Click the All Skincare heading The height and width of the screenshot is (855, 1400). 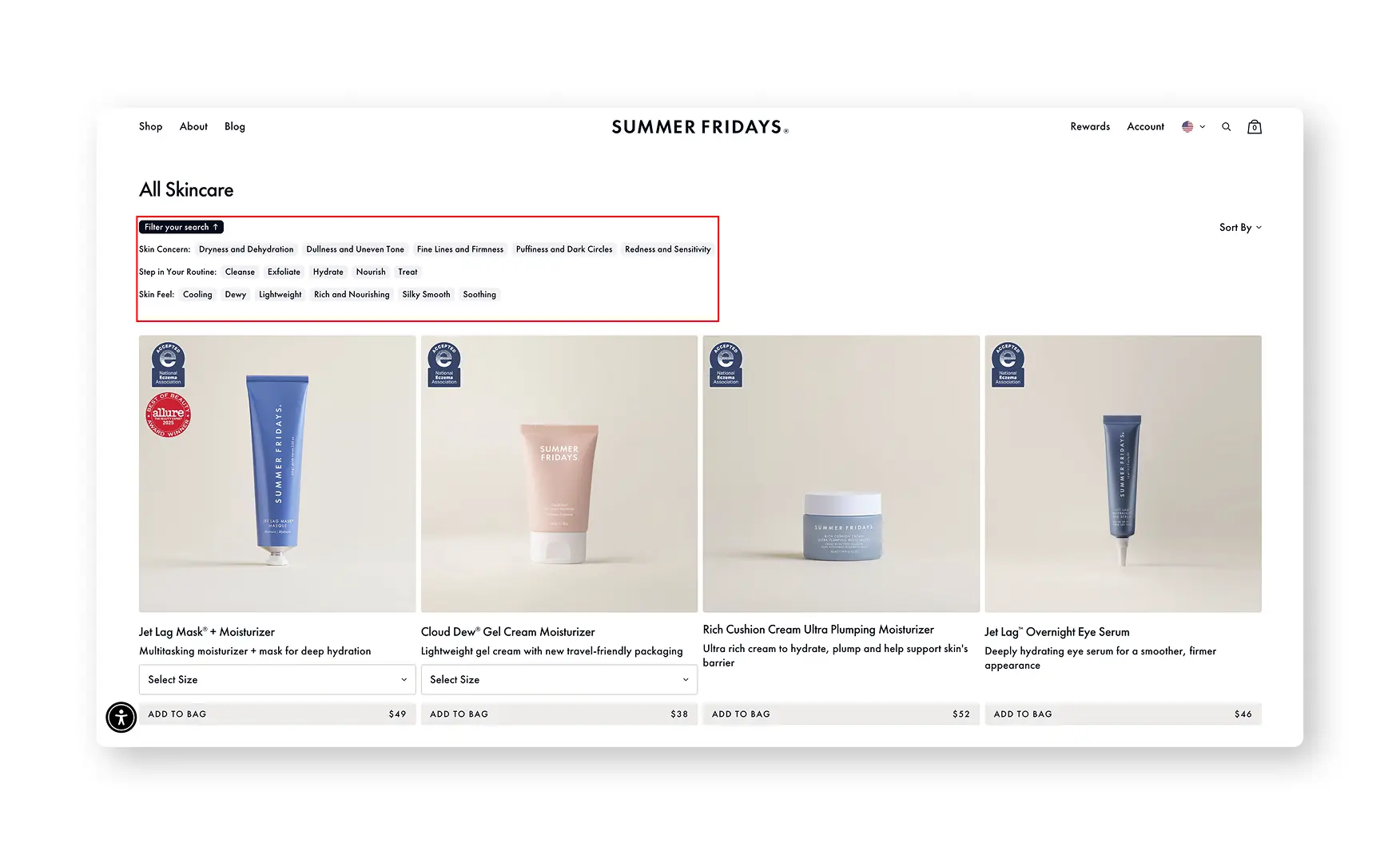tap(186, 190)
